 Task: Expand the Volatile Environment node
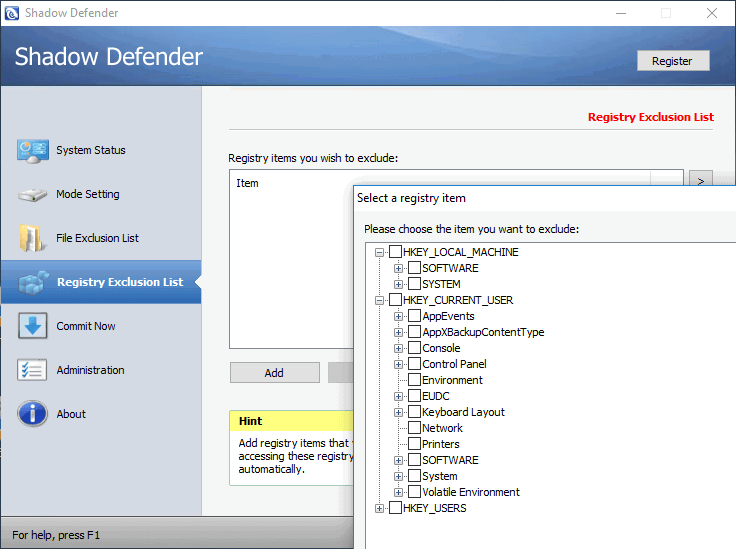[398, 492]
